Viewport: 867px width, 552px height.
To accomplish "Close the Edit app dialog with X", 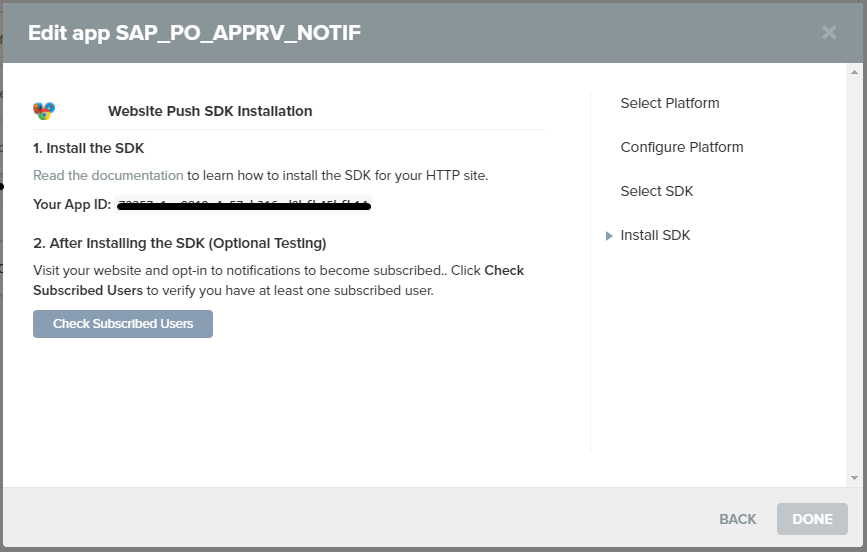I will (829, 33).
